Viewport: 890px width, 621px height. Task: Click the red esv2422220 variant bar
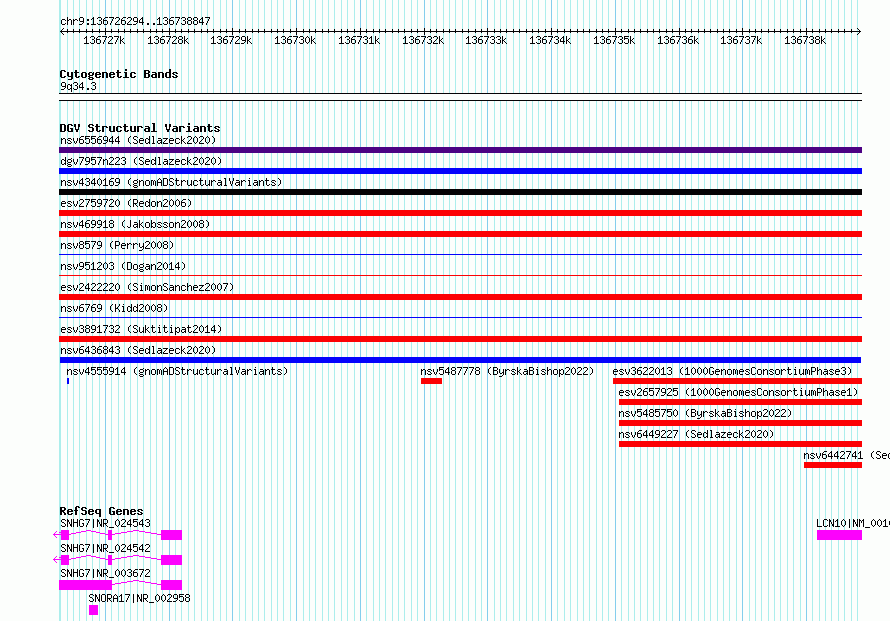[x=460, y=297]
